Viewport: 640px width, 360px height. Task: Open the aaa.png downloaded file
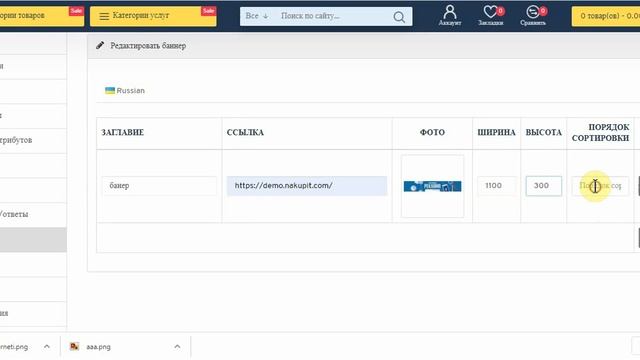(x=98, y=347)
